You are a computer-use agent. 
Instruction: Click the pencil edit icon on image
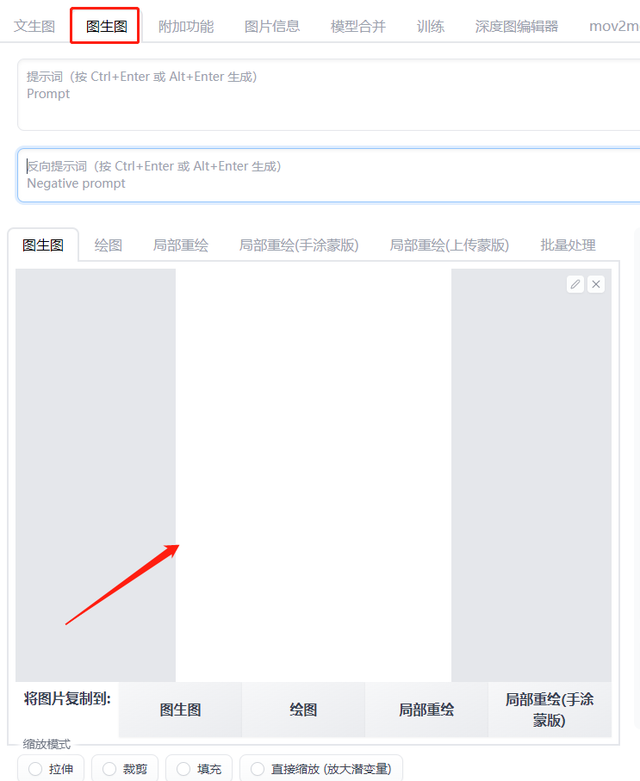[x=575, y=284]
